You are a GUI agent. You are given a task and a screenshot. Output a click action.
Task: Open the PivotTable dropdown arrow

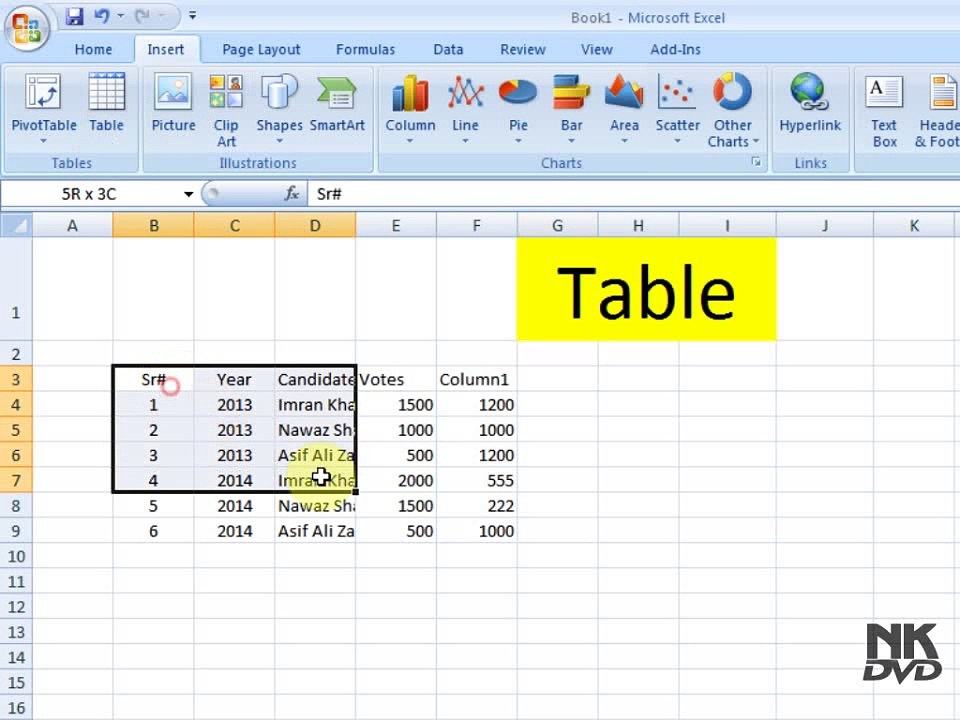tap(43, 141)
